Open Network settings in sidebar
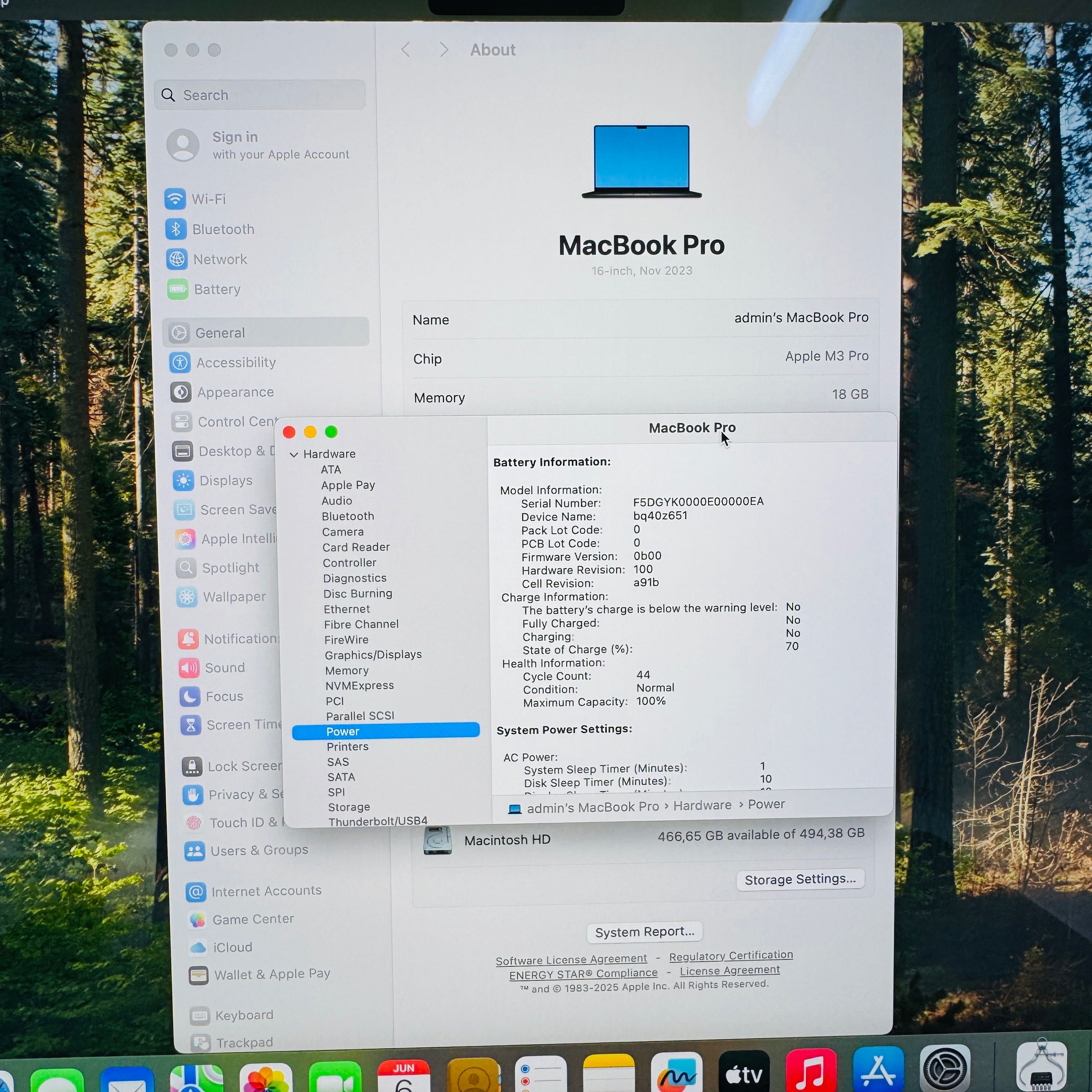This screenshot has width=1092, height=1092. (207, 259)
